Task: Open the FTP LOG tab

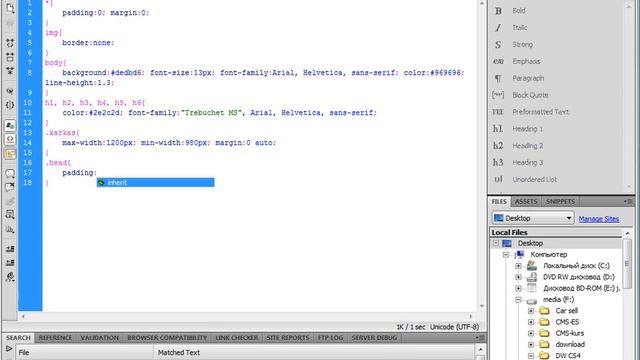Action: pos(331,338)
